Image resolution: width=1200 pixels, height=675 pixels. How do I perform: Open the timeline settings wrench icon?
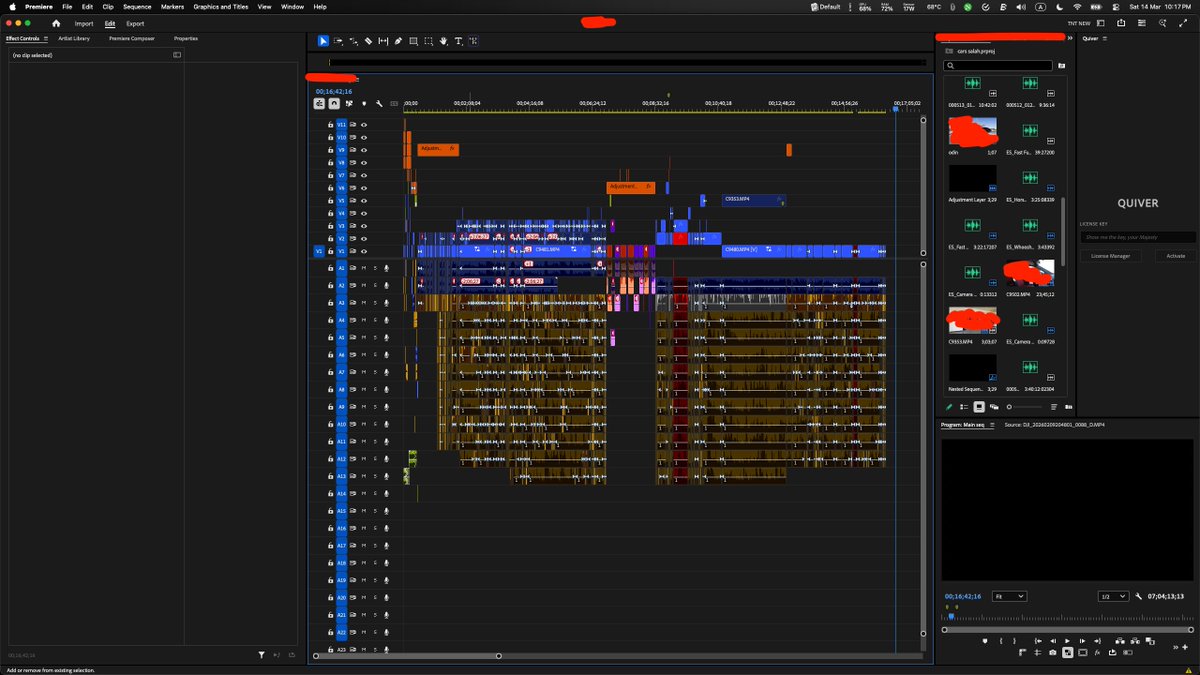click(x=380, y=103)
